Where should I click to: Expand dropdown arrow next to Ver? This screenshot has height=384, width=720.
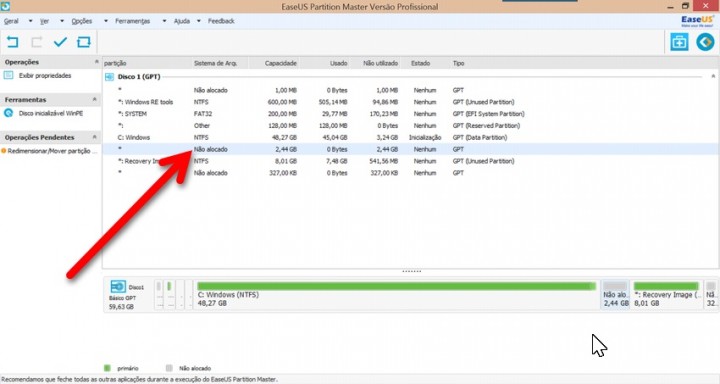coord(62,21)
